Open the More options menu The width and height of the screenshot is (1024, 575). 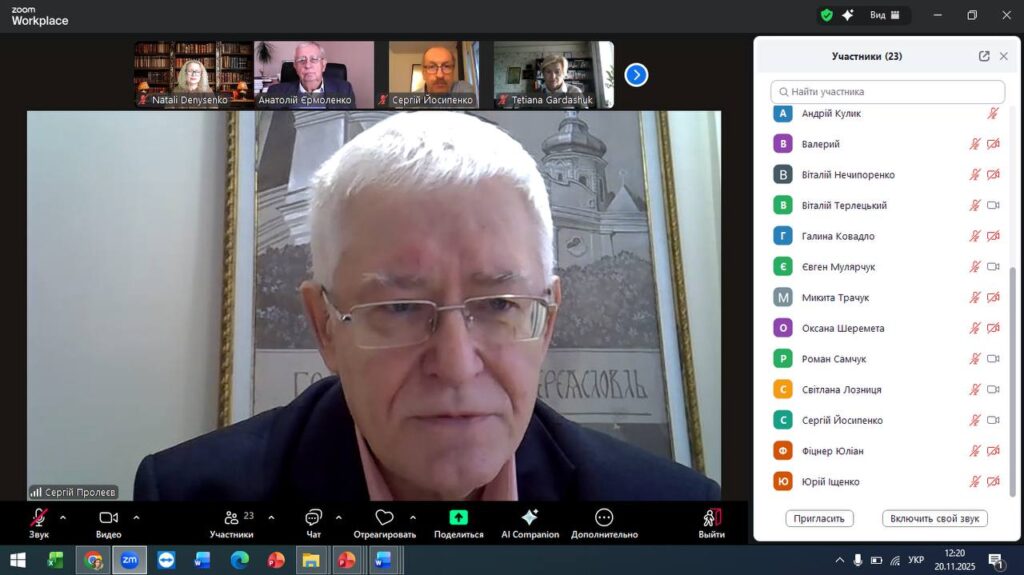coord(604,518)
